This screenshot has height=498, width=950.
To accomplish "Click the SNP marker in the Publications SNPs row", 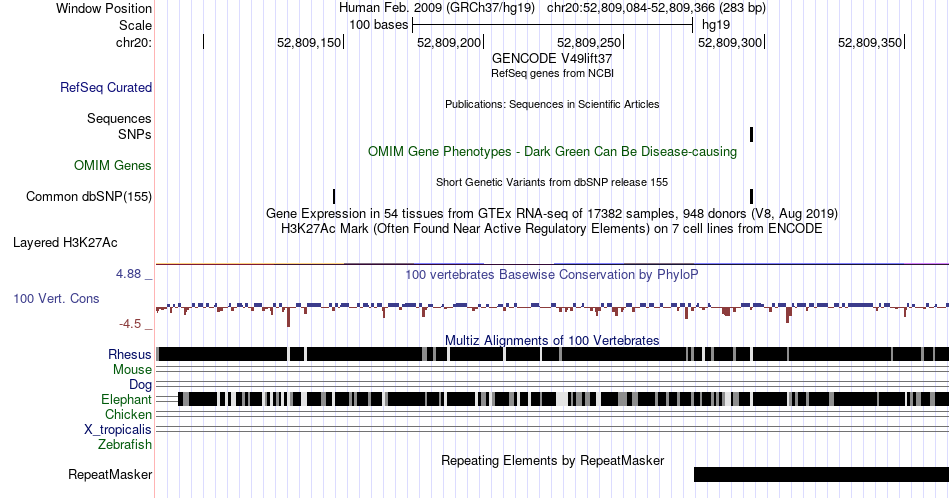I will click(x=751, y=134).
